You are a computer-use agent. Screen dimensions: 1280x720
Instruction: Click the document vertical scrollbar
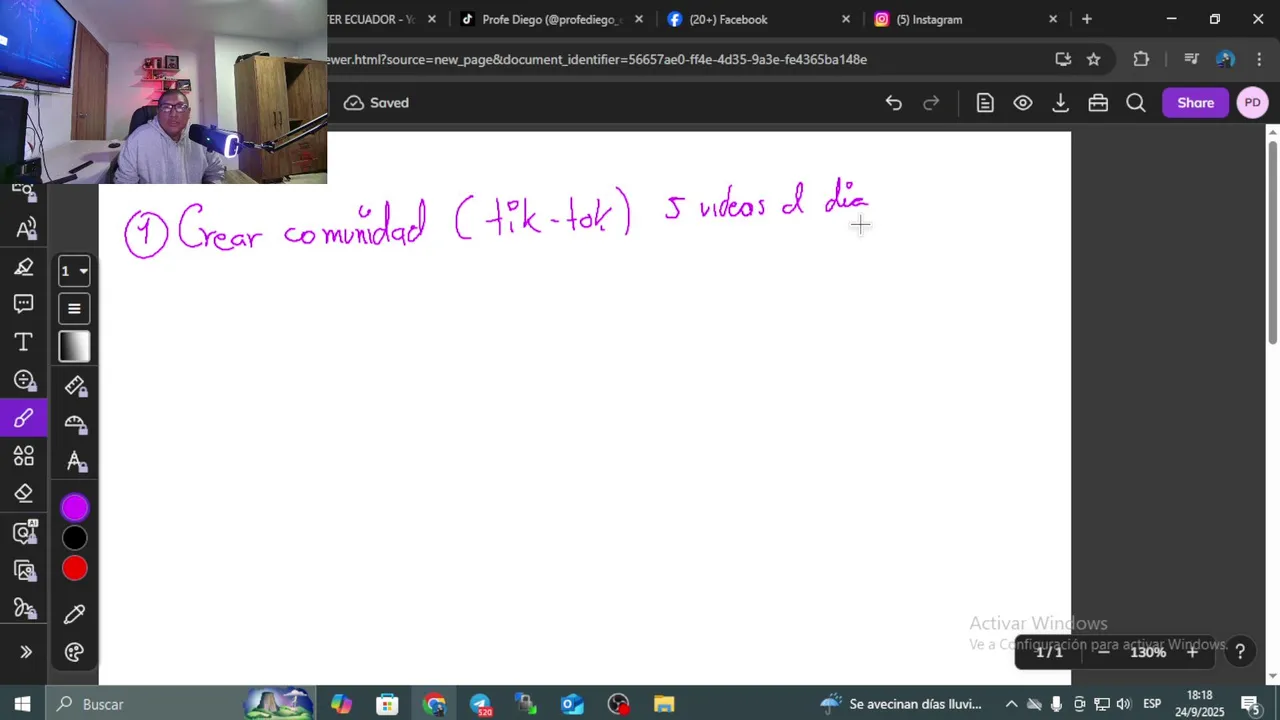[1272, 244]
